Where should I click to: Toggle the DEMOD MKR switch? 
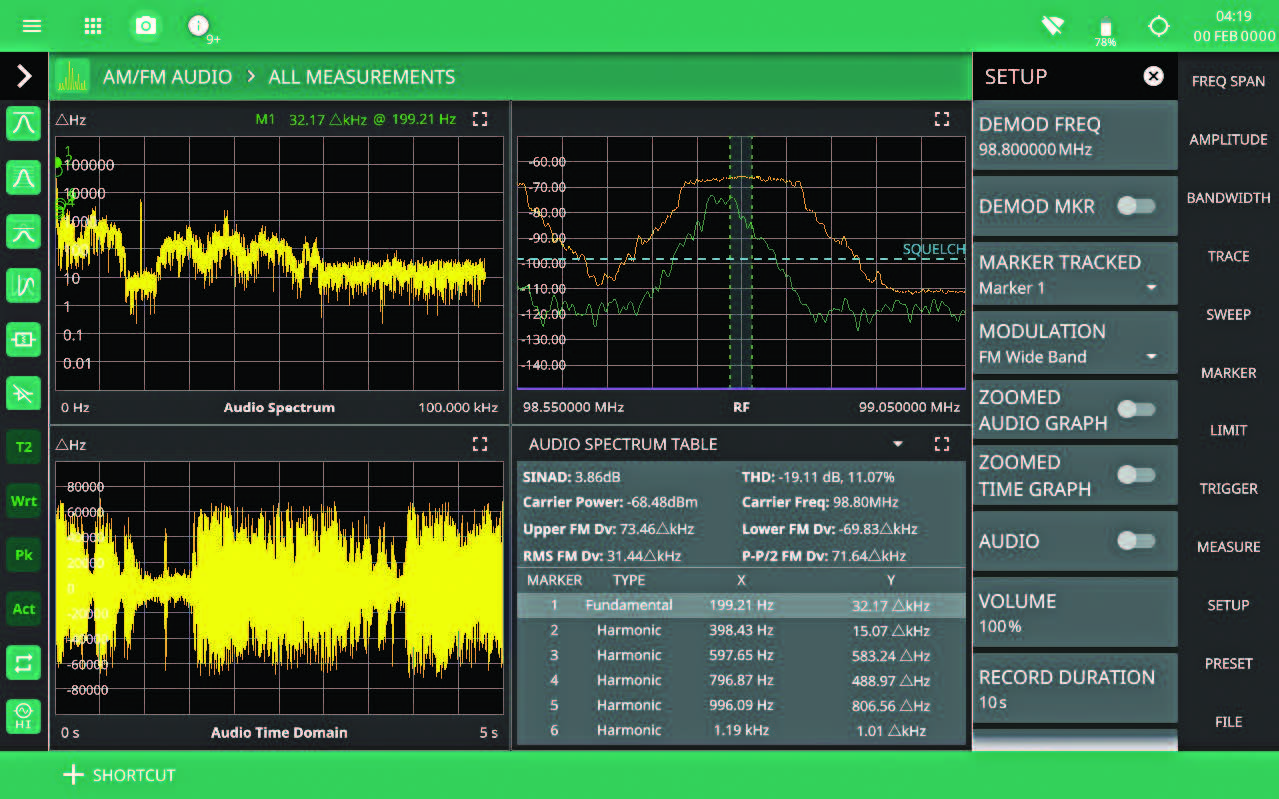[1136, 206]
